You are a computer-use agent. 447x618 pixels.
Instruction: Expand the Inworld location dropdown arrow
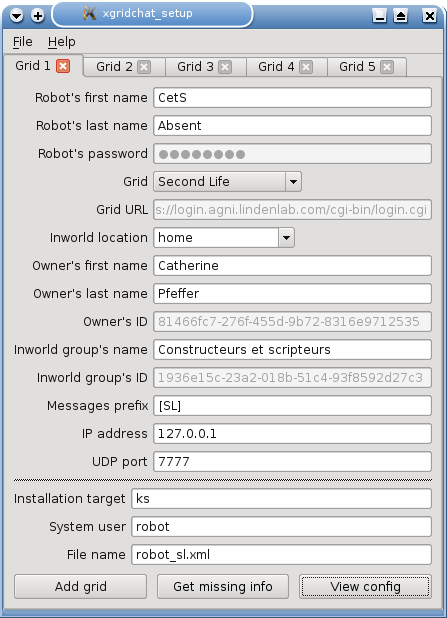pyautogui.click(x=287, y=238)
